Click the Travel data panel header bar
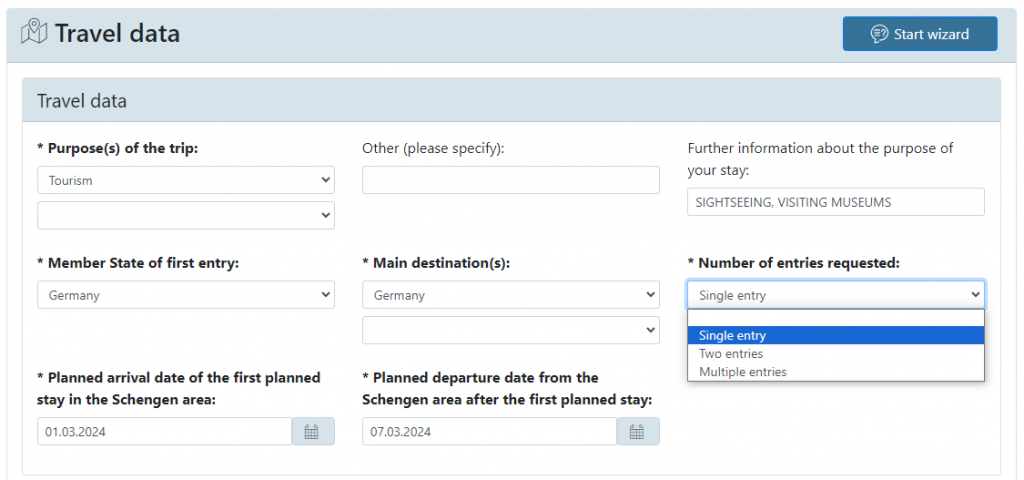The height and width of the screenshot is (480, 1024). (x=510, y=101)
